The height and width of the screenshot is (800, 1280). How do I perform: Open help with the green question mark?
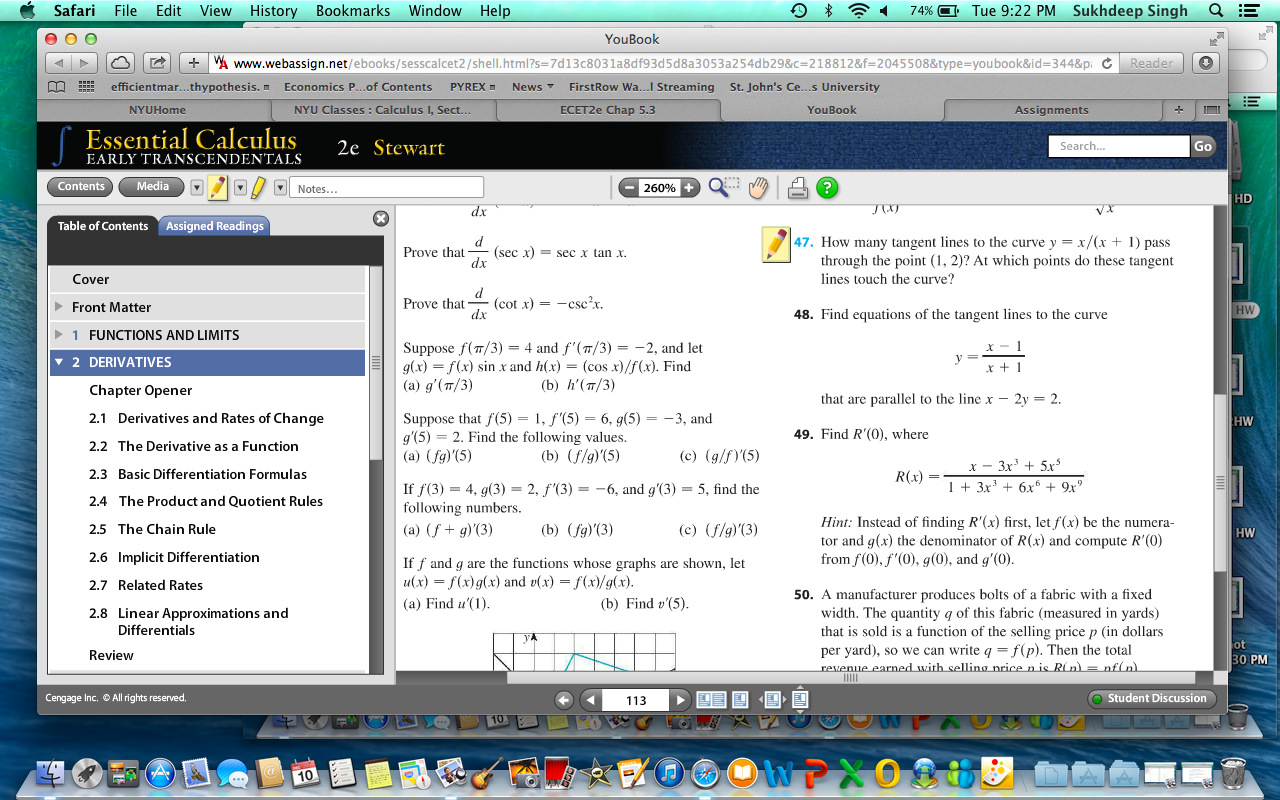(x=826, y=187)
